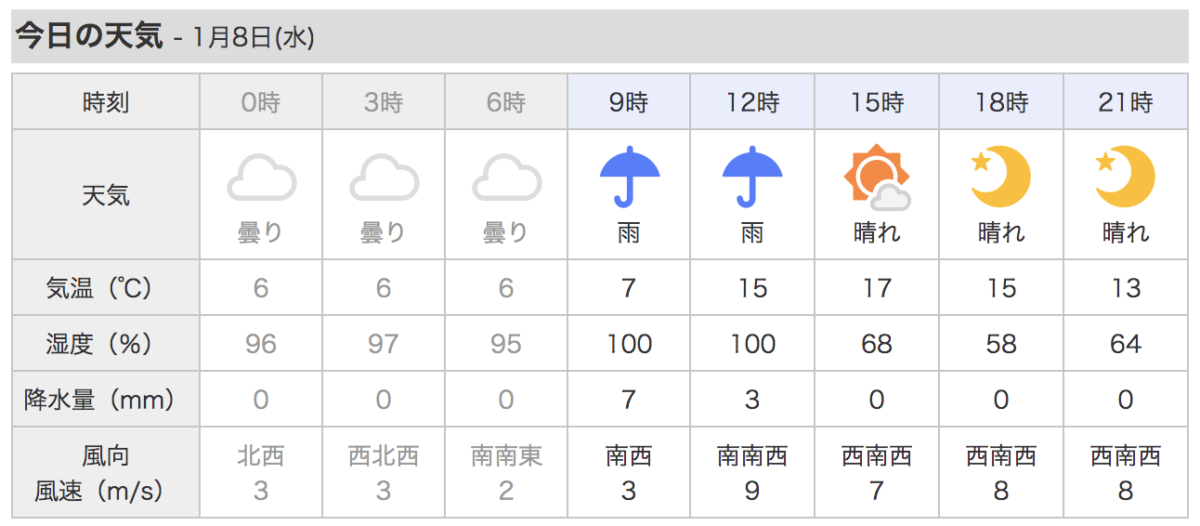This screenshot has height=526, width=1200.
Task: Click the cloudy icon at 6時
Action: [506, 177]
